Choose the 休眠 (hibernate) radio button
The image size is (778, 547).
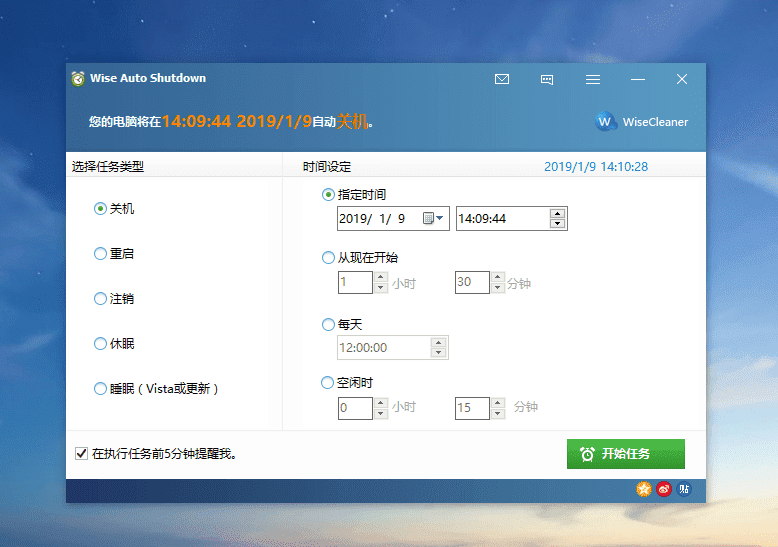coord(100,344)
